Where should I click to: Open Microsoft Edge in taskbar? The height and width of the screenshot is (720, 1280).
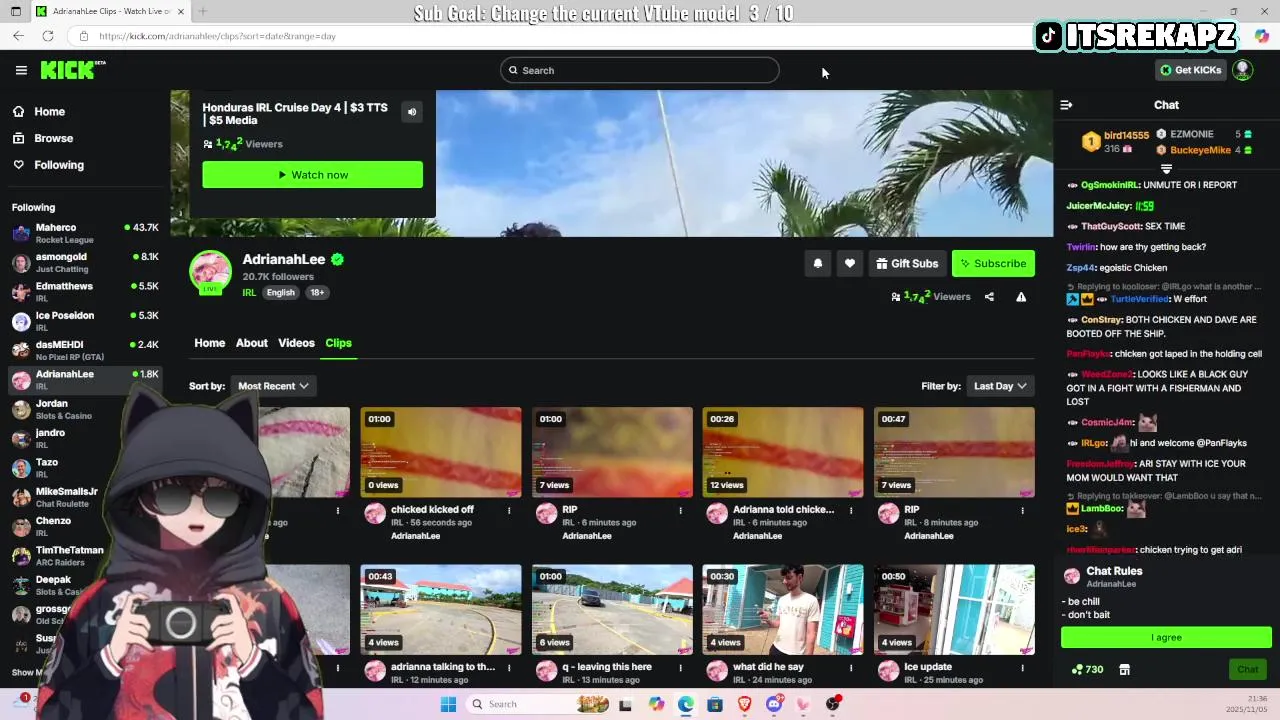click(685, 704)
